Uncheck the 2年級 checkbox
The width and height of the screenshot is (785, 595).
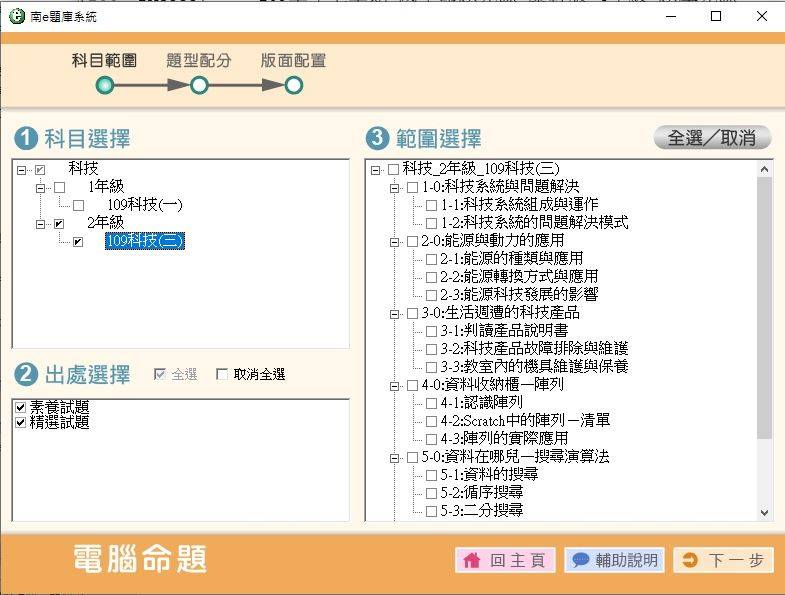click(x=59, y=224)
